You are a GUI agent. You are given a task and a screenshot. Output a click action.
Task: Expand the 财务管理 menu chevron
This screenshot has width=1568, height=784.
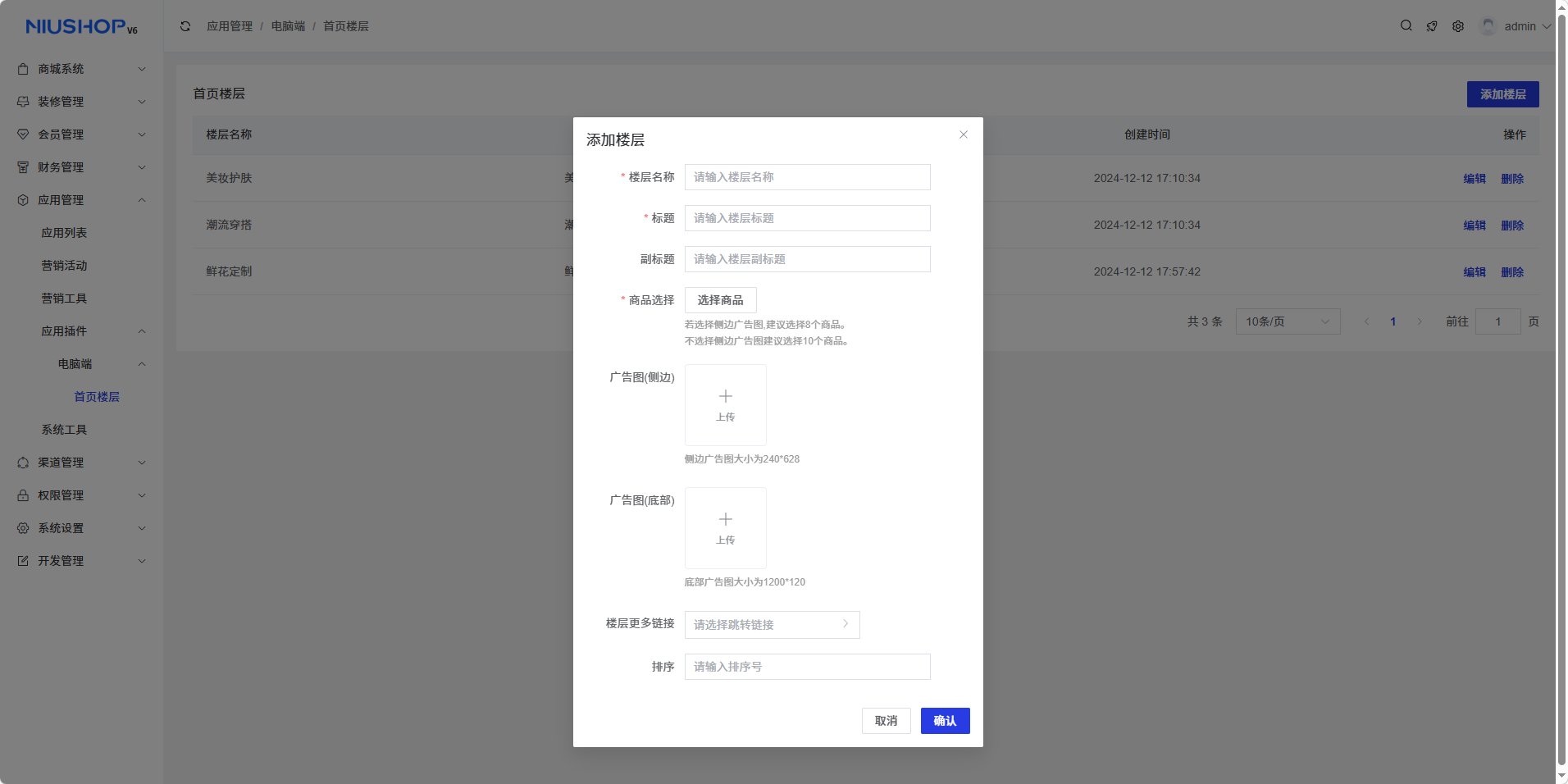click(x=142, y=167)
